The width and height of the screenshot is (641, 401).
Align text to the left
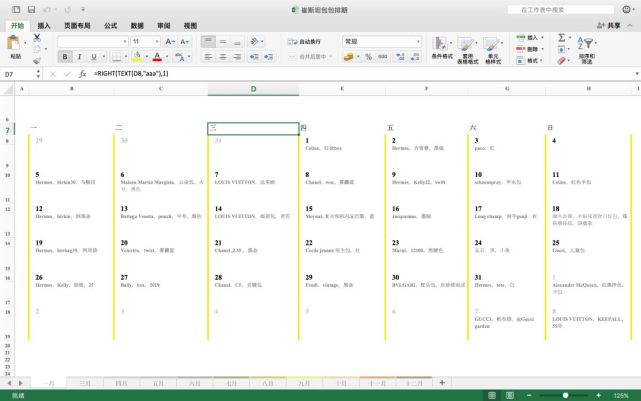[x=208, y=57]
